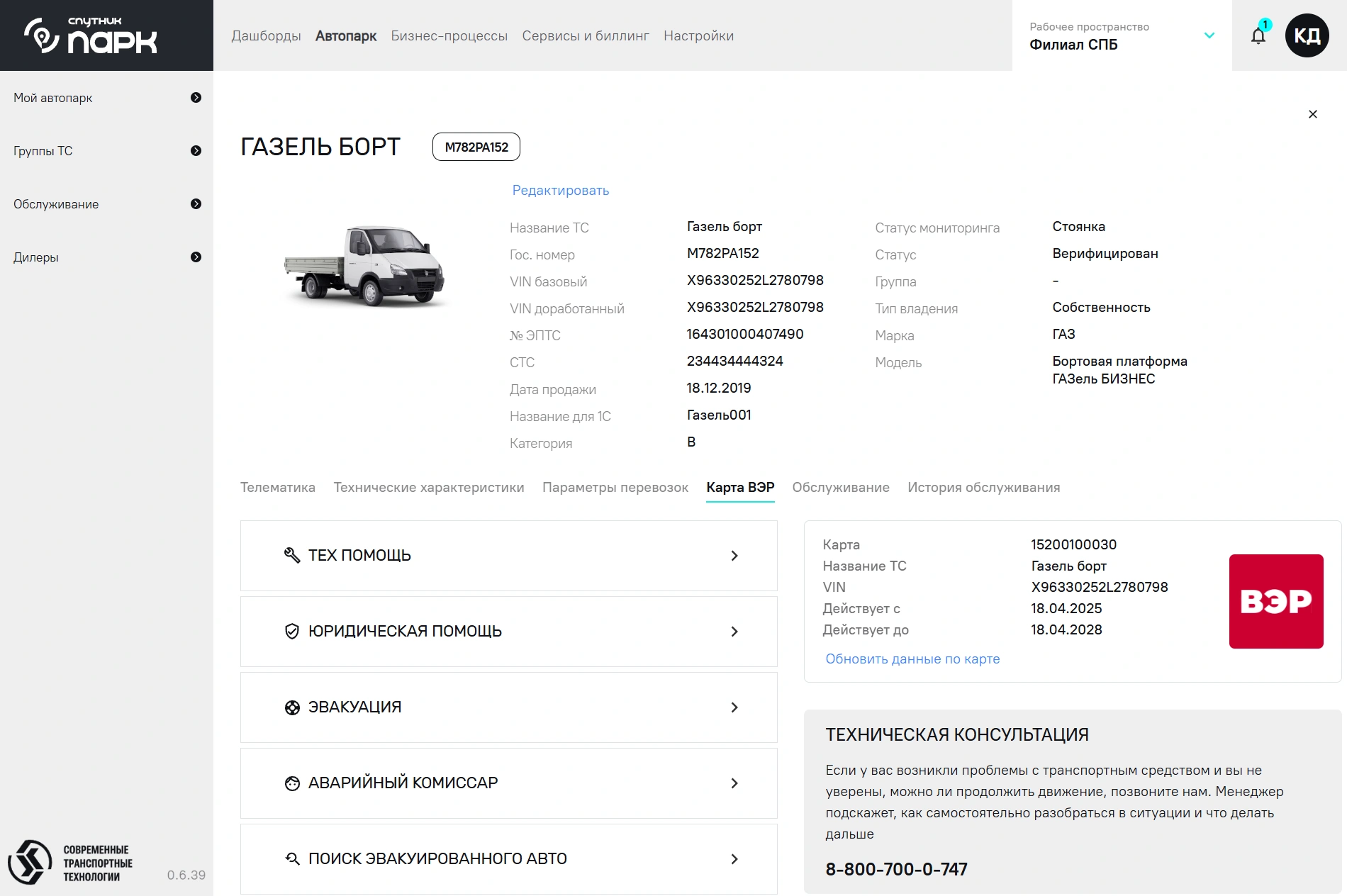Expand the Дилеры sidebar section
1347x896 pixels.
click(x=196, y=257)
